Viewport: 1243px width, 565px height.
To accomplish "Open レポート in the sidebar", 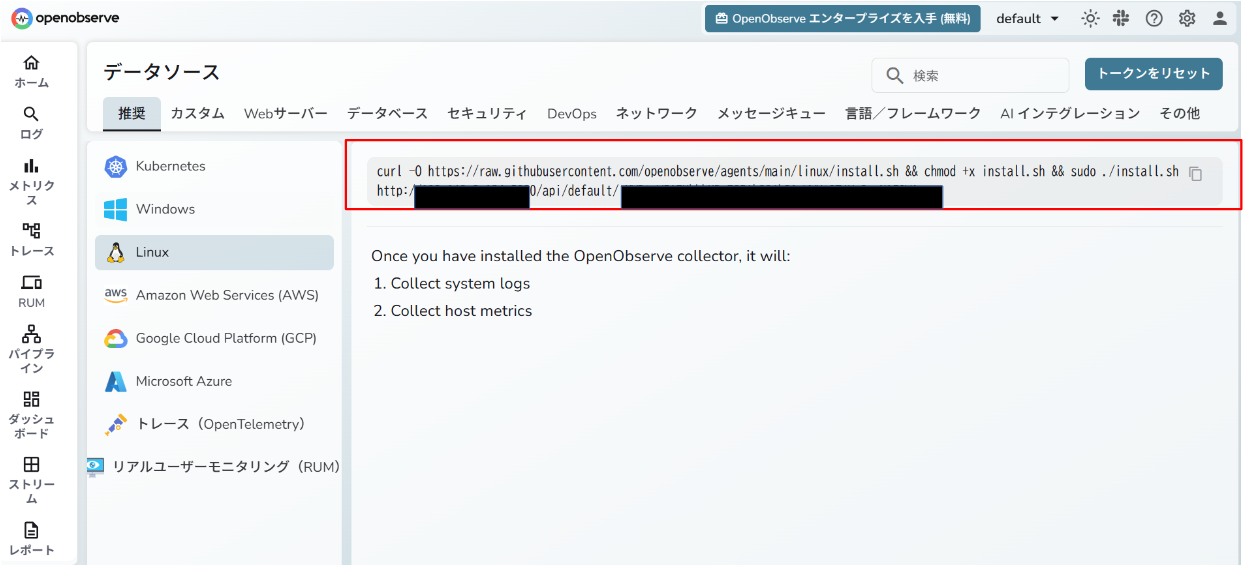I will 32,539.
